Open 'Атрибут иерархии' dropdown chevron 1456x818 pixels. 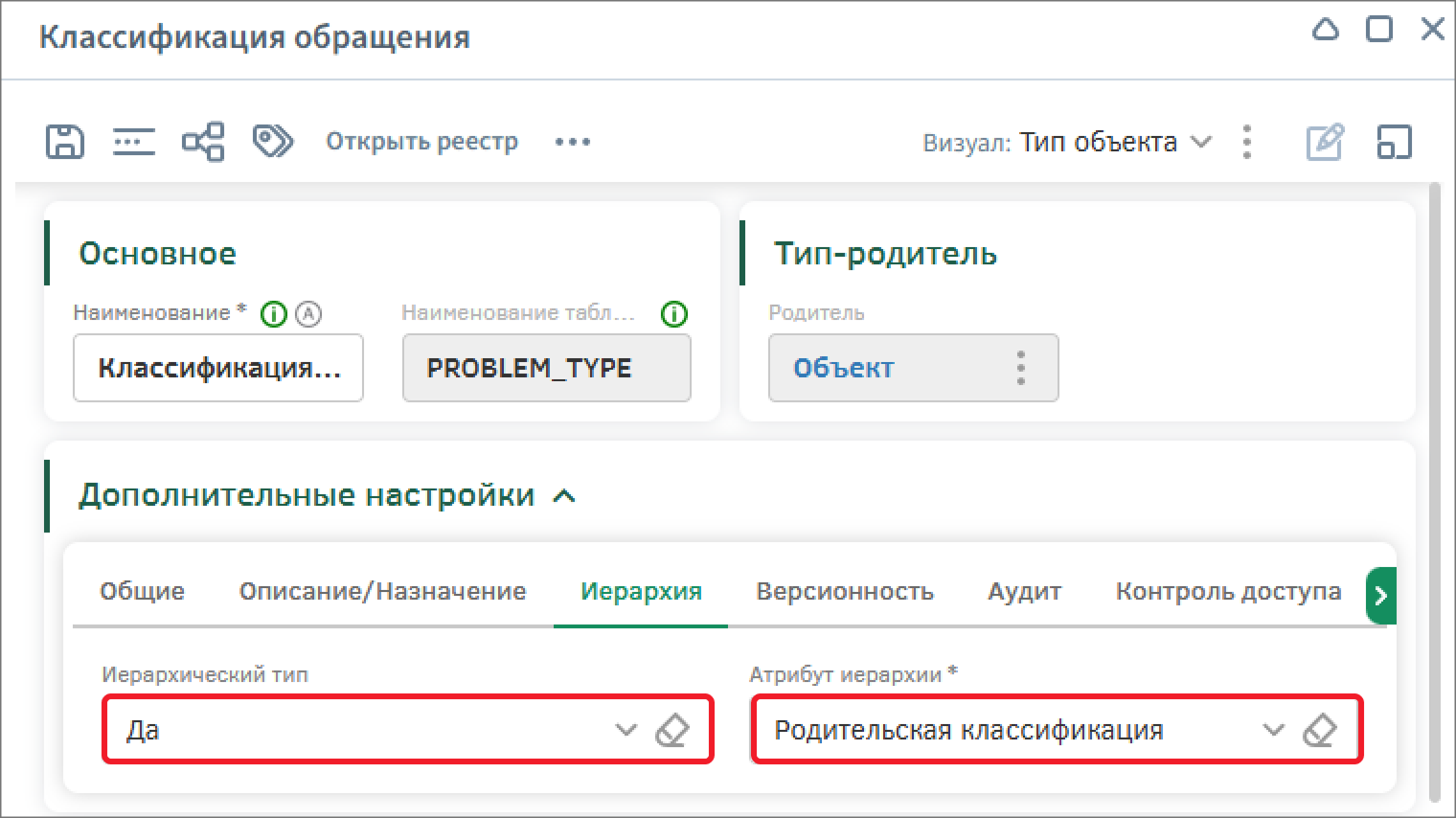click(1273, 730)
